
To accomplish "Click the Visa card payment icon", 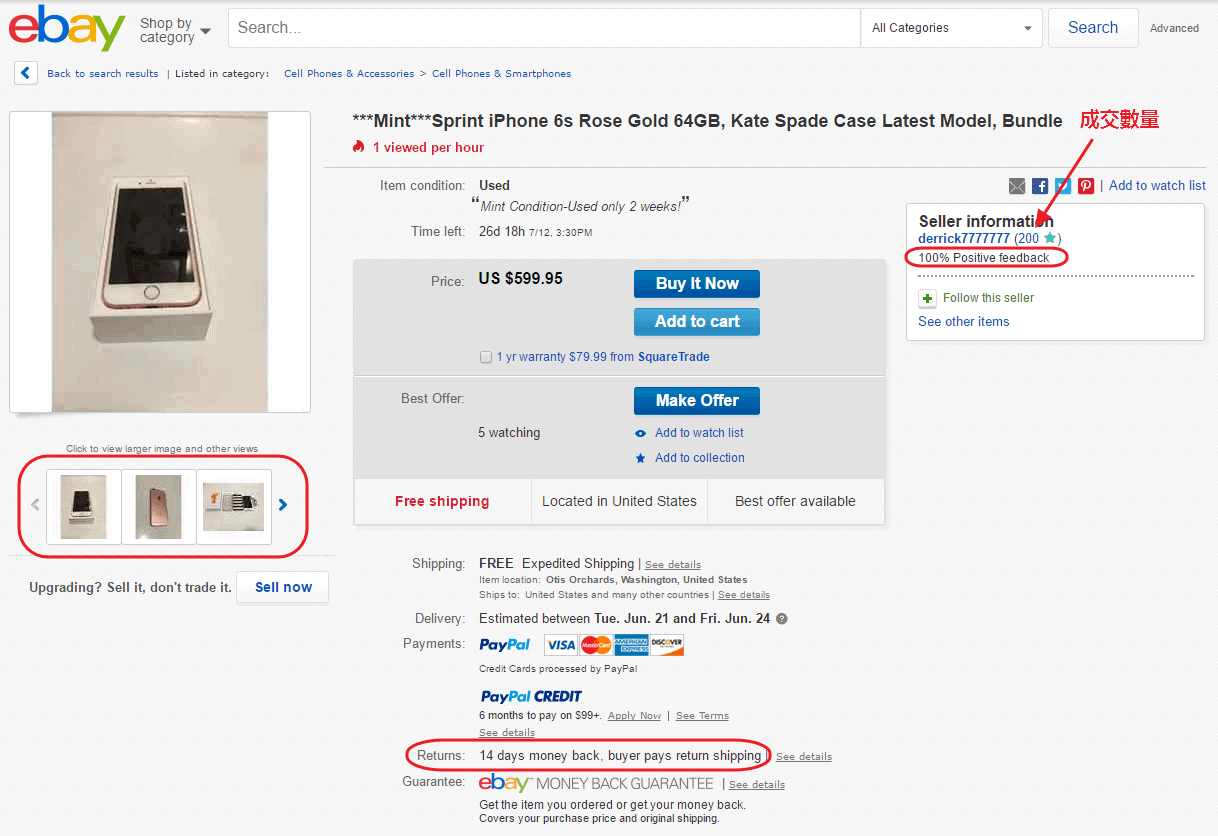I will coord(560,645).
